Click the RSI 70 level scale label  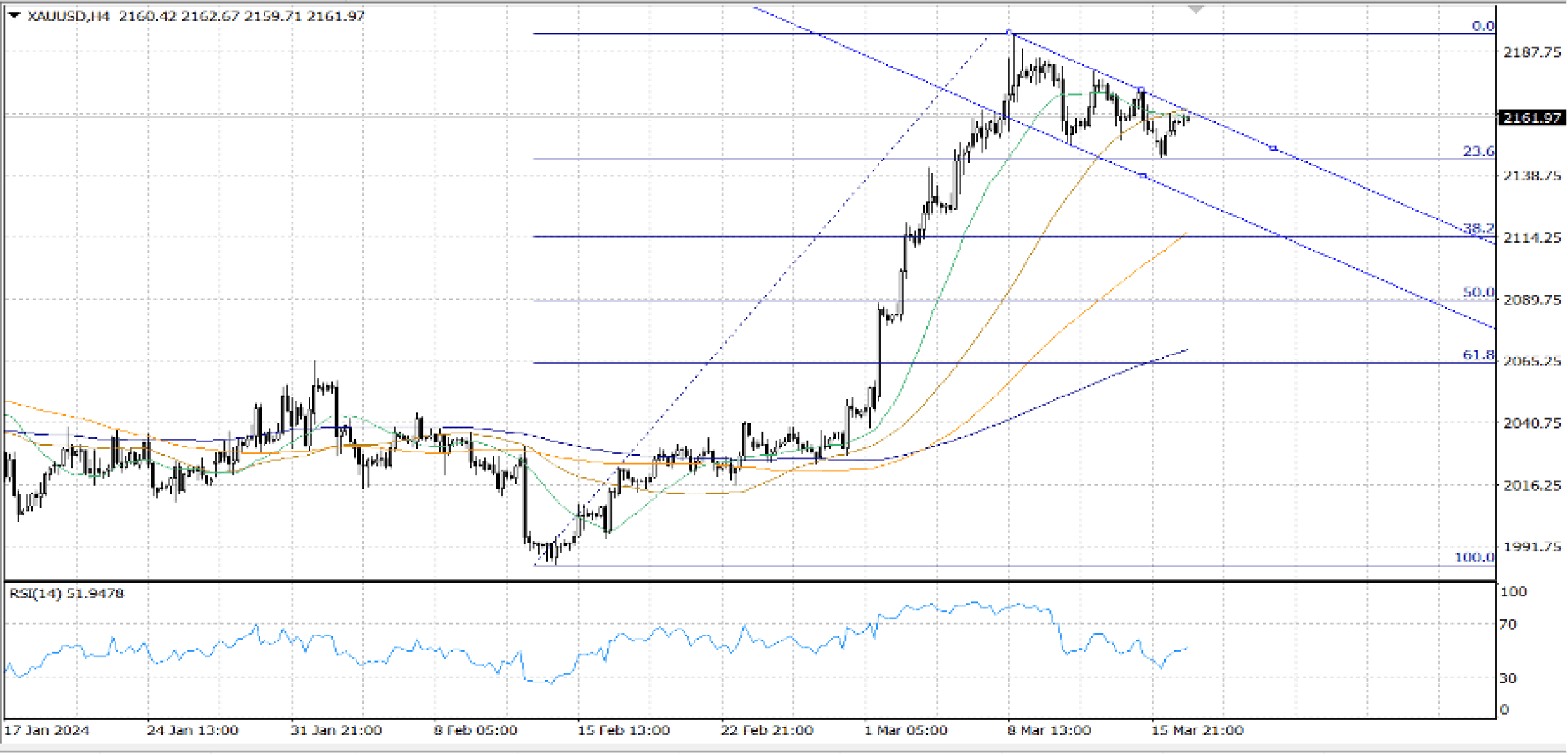click(x=1509, y=624)
